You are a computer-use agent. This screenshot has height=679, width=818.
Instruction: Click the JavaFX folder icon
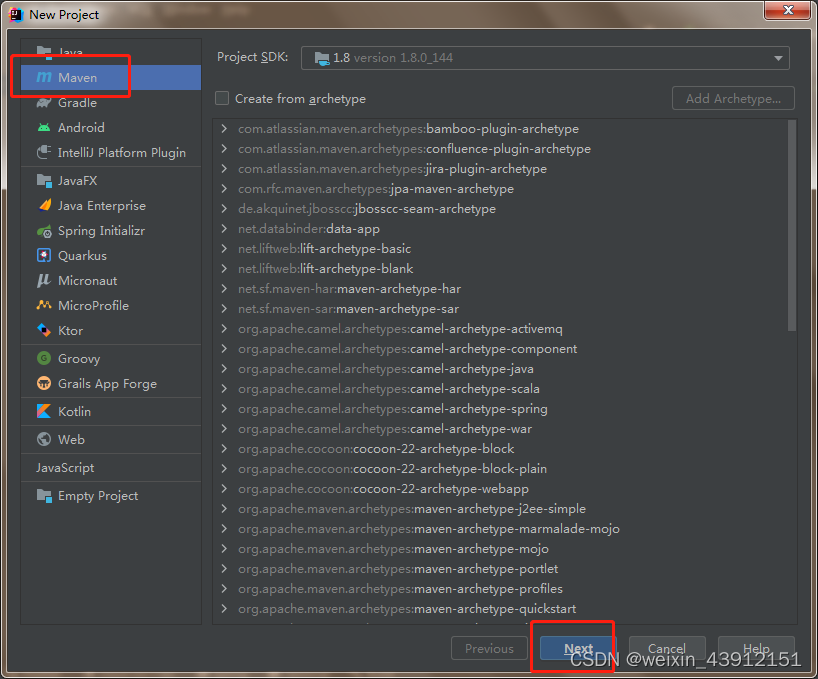tap(44, 181)
